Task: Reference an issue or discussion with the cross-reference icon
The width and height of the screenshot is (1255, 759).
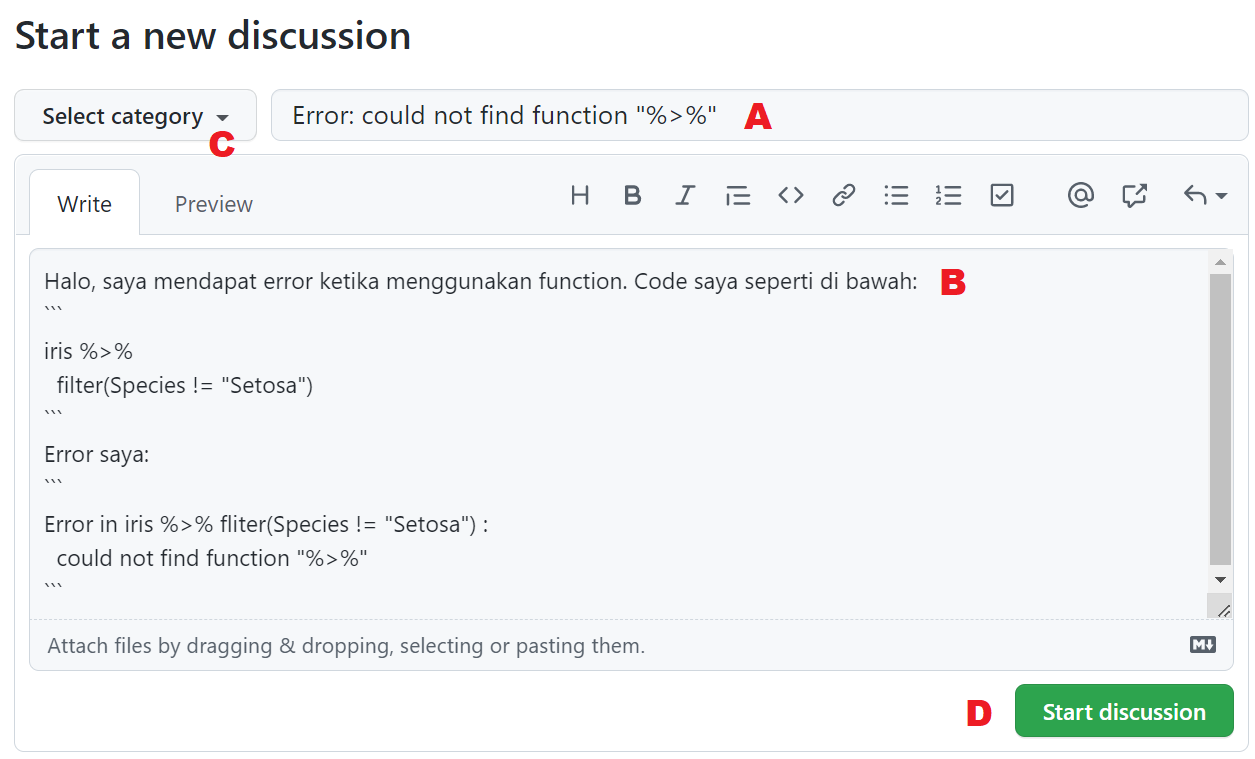Action: pyautogui.click(x=1134, y=195)
